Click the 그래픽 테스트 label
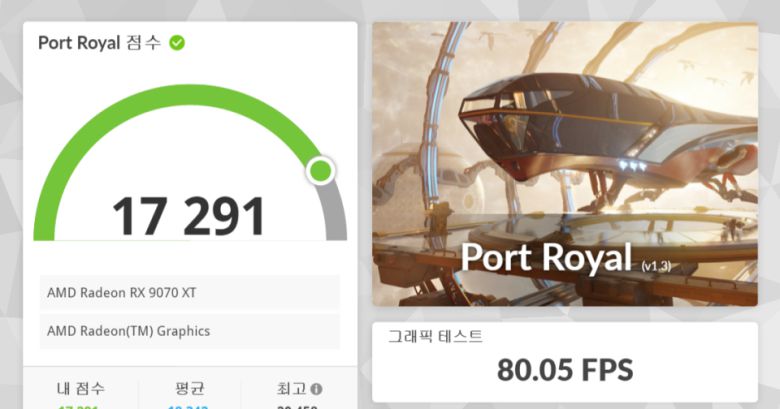The height and width of the screenshot is (409, 780). [435, 336]
